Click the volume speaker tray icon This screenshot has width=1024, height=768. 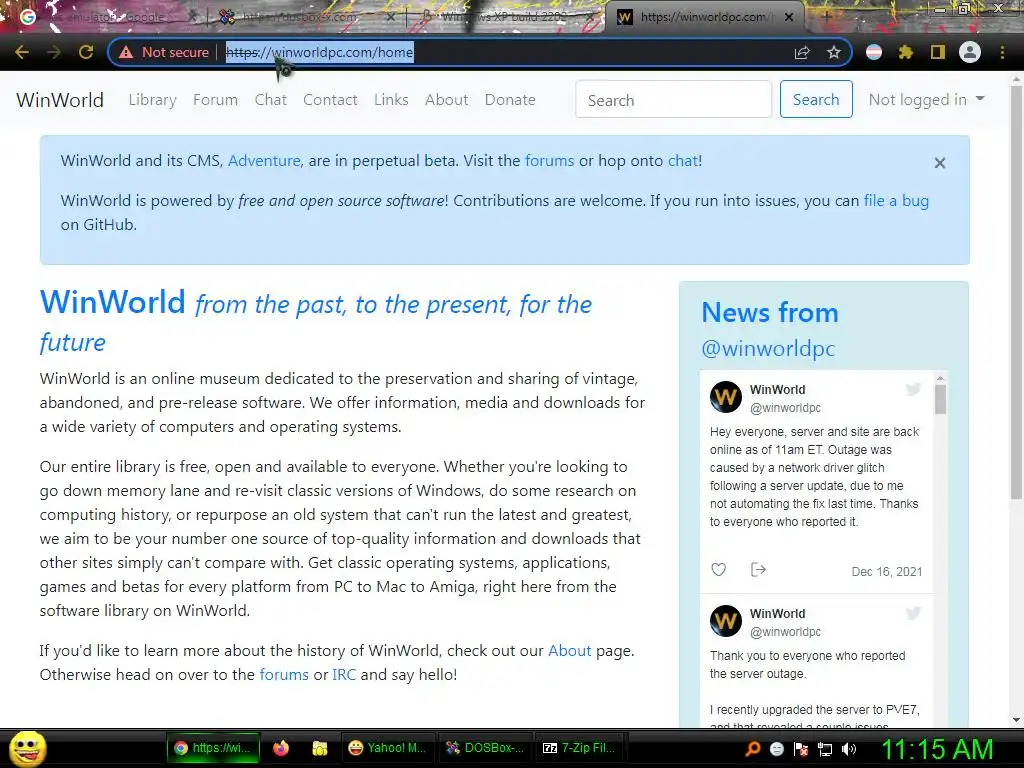[849, 749]
